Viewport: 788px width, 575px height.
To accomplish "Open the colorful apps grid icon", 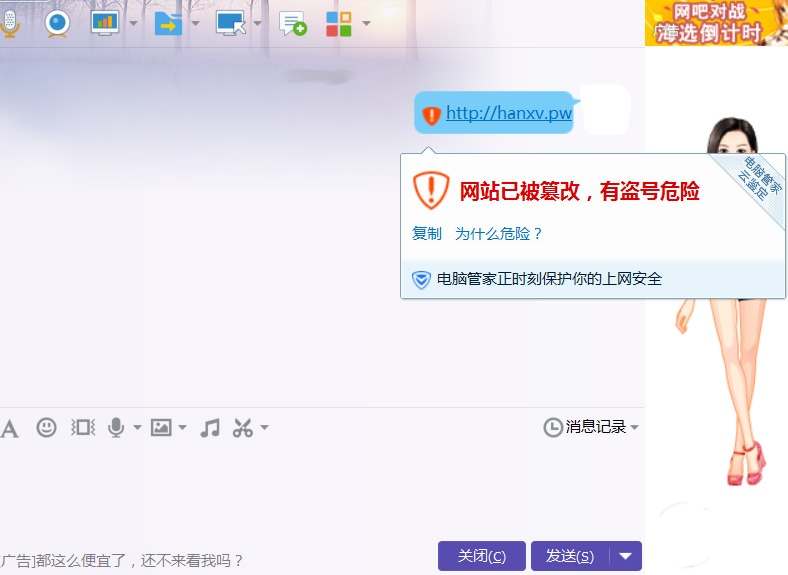I will (x=339, y=23).
